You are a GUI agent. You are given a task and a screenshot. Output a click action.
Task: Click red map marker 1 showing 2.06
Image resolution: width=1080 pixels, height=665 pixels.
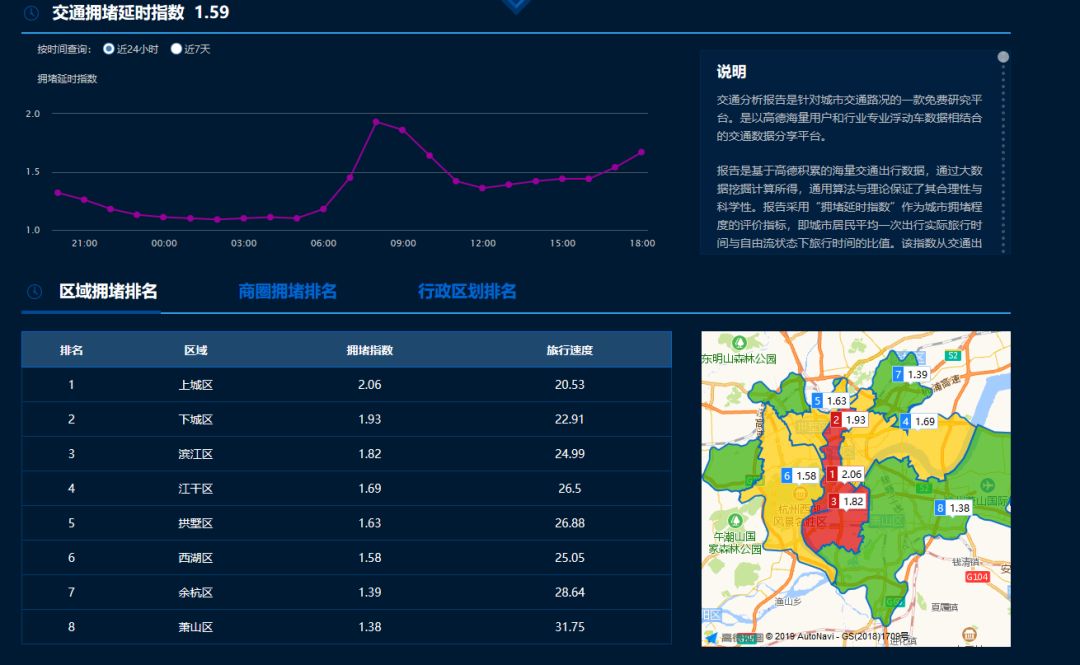point(832,474)
